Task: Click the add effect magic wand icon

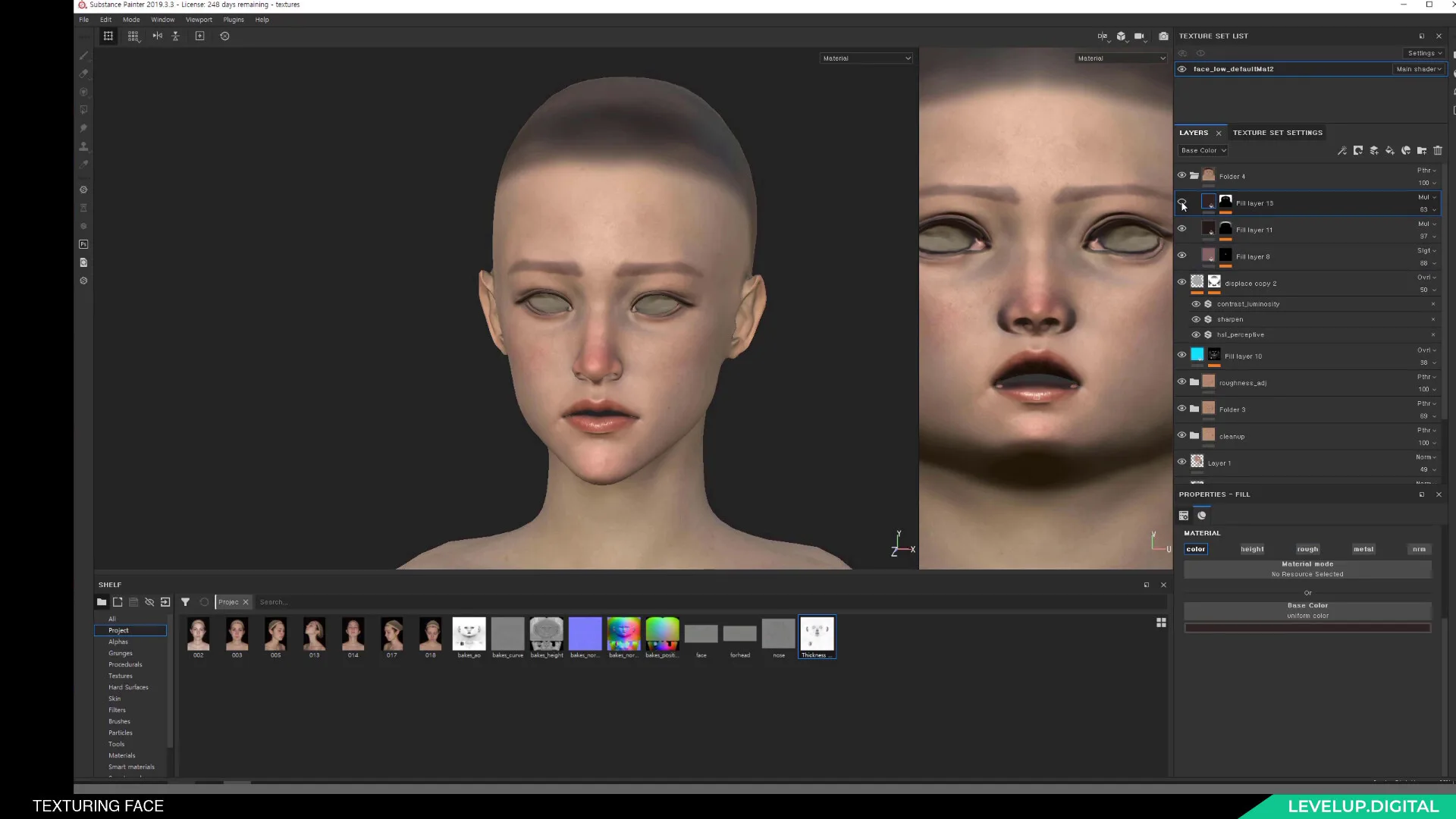Action: click(x=1342, y=151)
